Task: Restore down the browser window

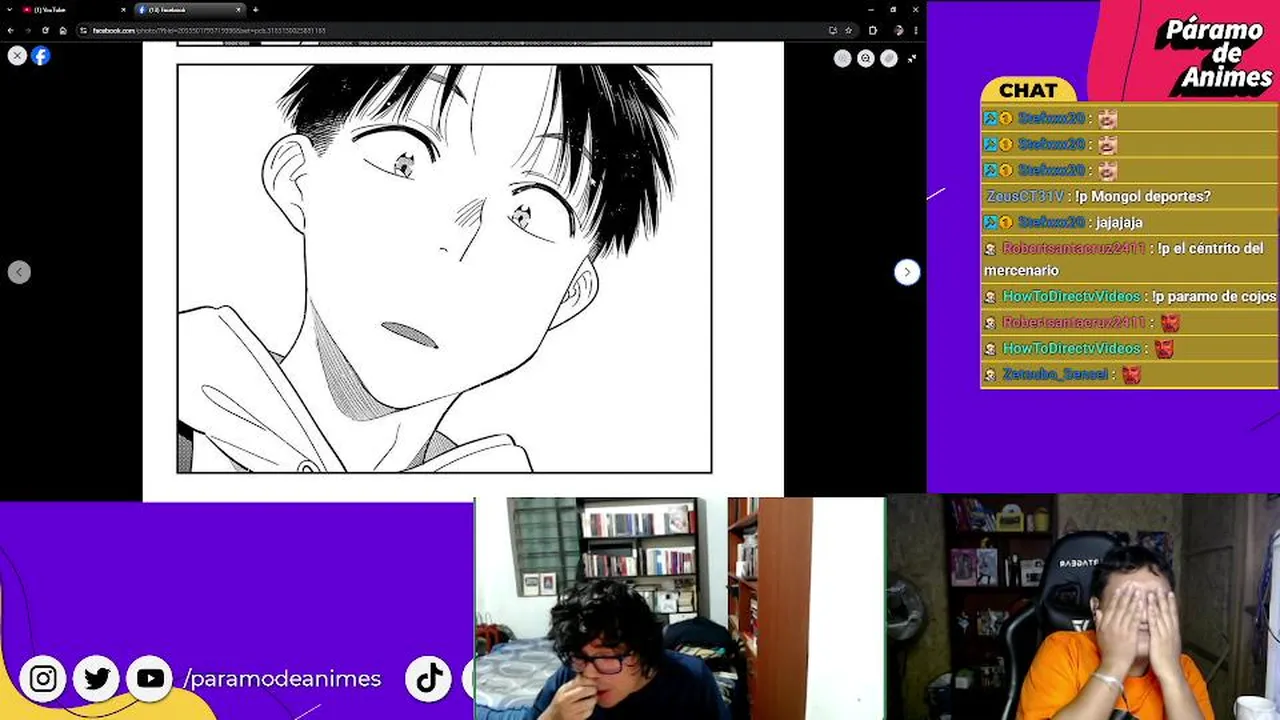Action: [x=893, y=10]
